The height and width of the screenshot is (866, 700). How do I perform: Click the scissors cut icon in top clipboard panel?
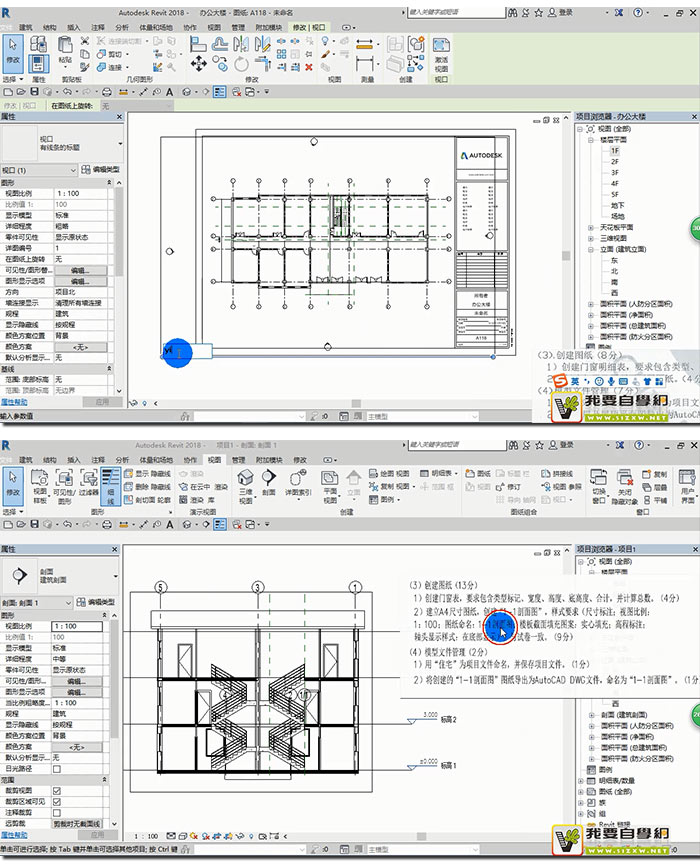pyautogui.click(x=85, y=41)
